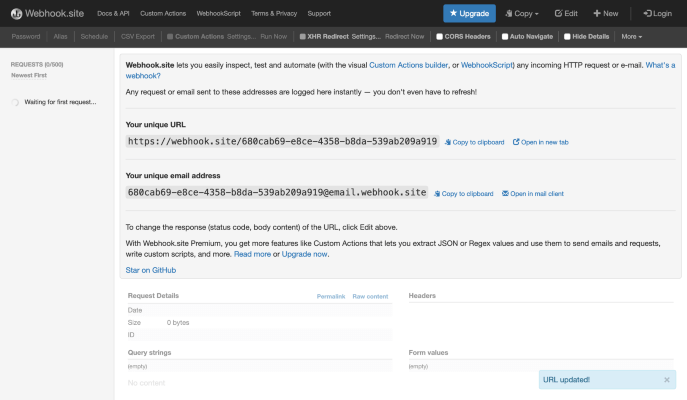Open the WebhookScript link in description
The image size is (687, 400).
pyautogui.click(x=486, y=65)
